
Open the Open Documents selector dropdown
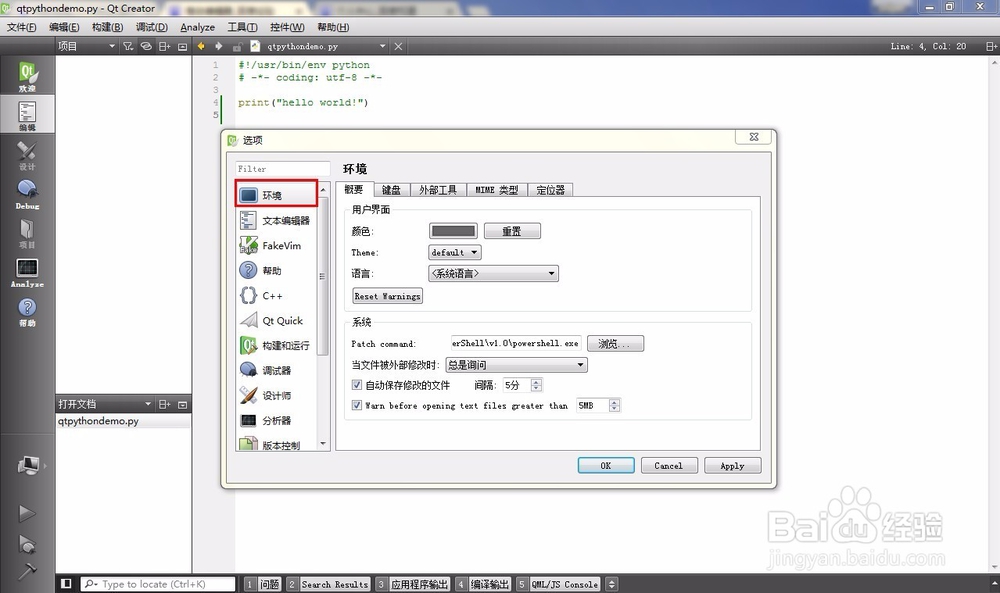105,404
